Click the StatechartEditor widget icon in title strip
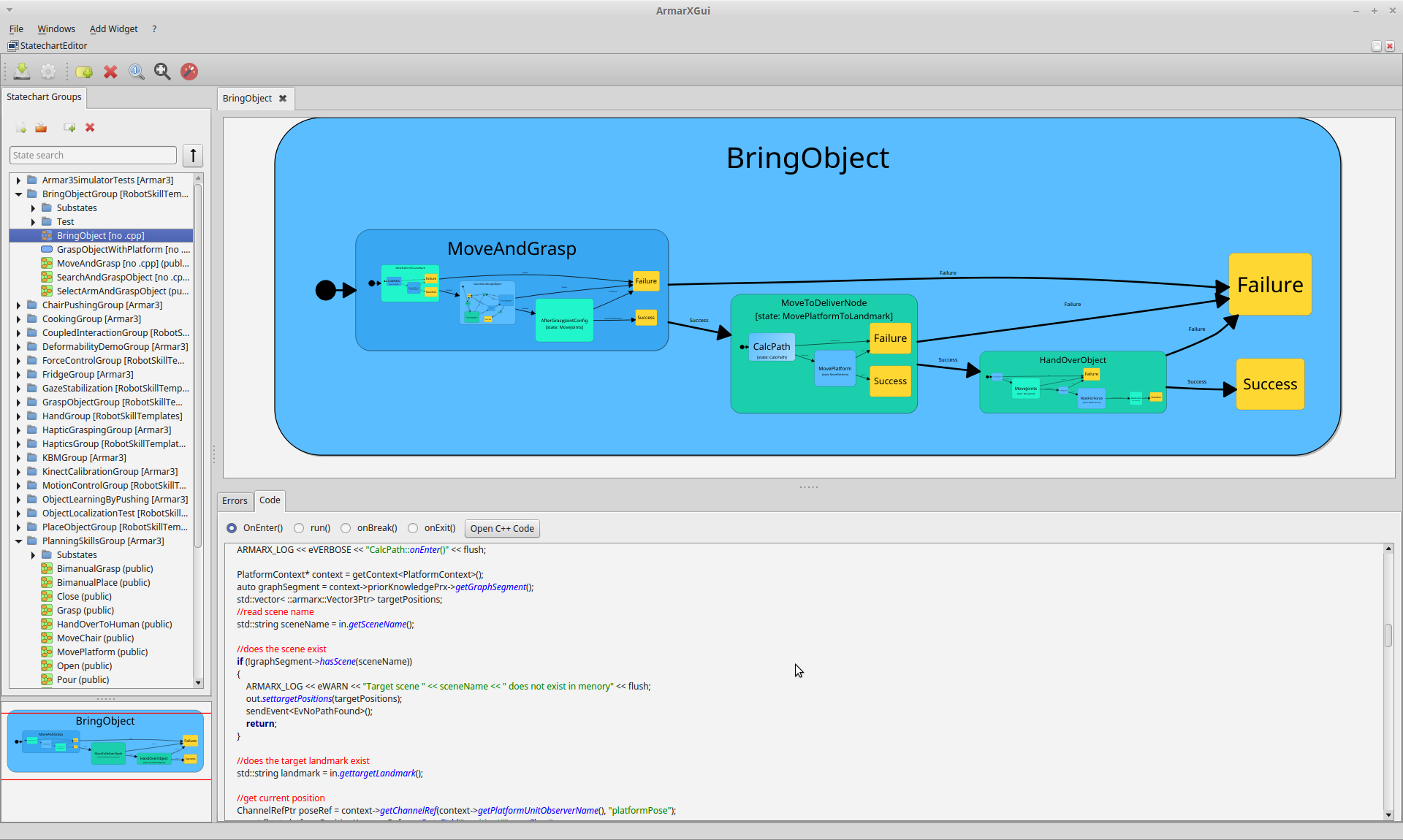The image size is (1403, 840). pyautogui.click(x=12, y=45)
